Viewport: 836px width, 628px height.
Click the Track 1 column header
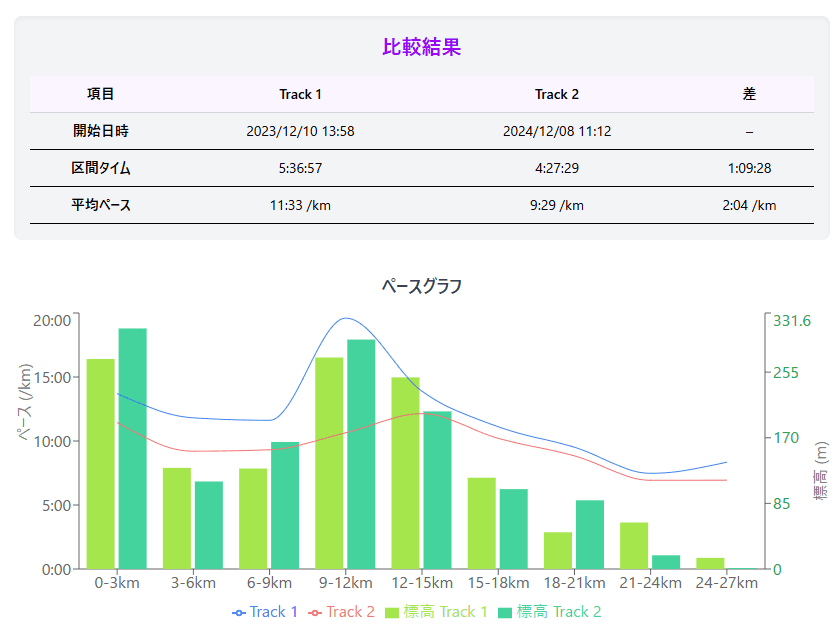300,94
